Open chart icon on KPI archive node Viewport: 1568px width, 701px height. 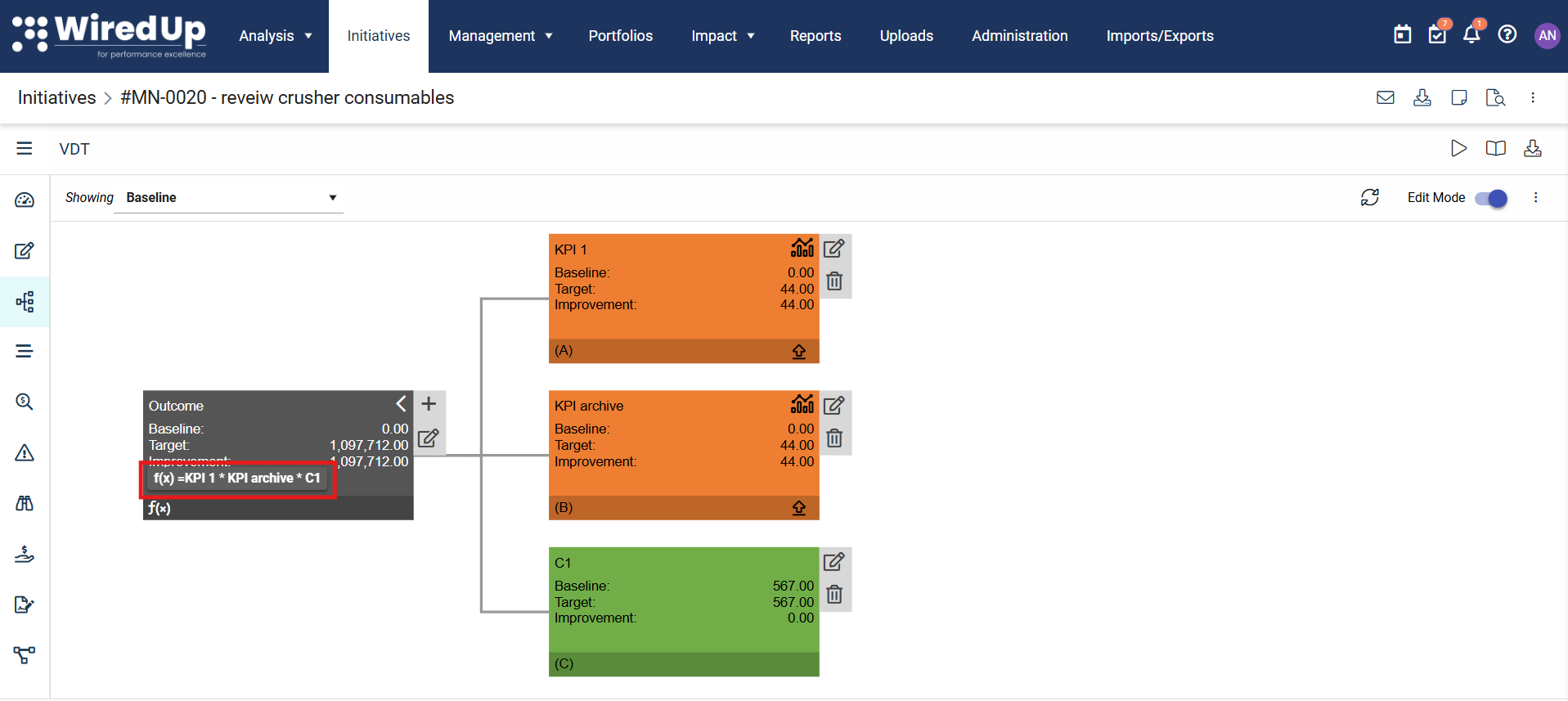point(802,404)
